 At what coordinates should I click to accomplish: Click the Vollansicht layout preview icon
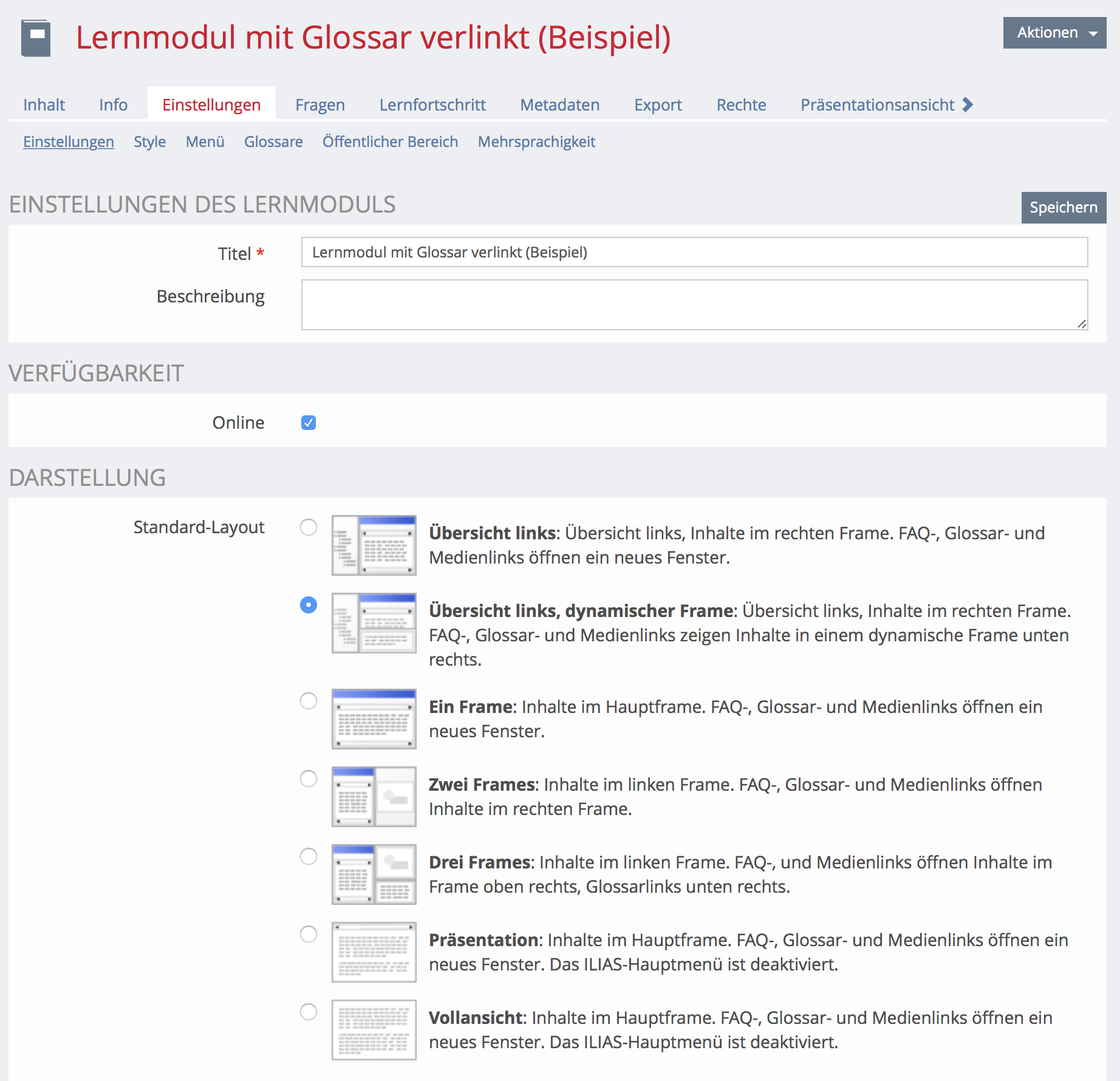pos(374,1029)
